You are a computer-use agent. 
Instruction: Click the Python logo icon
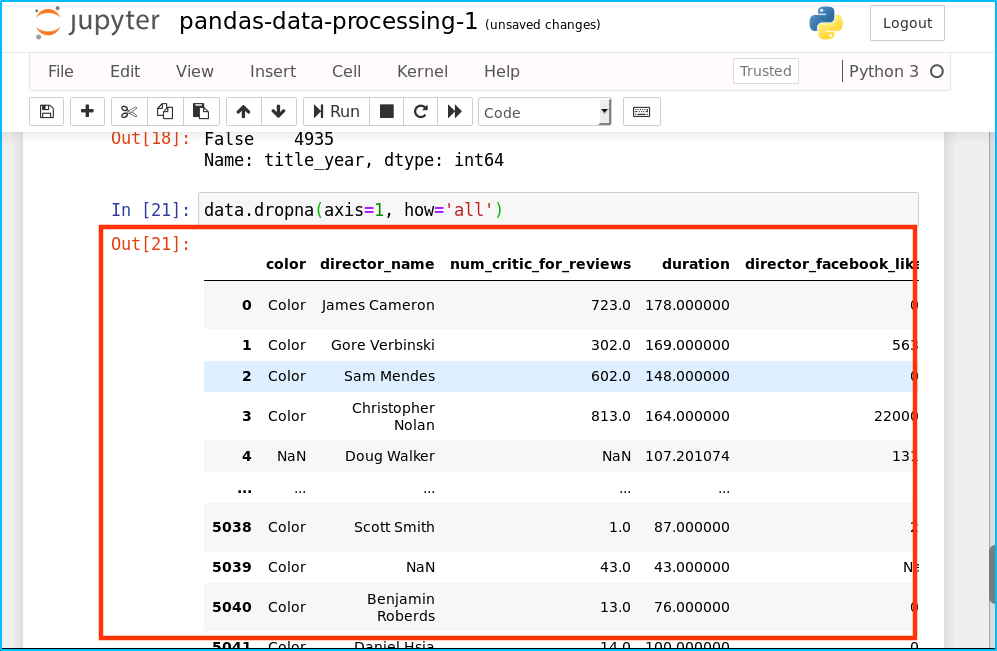pyautogui.click(x=826, y=23)
